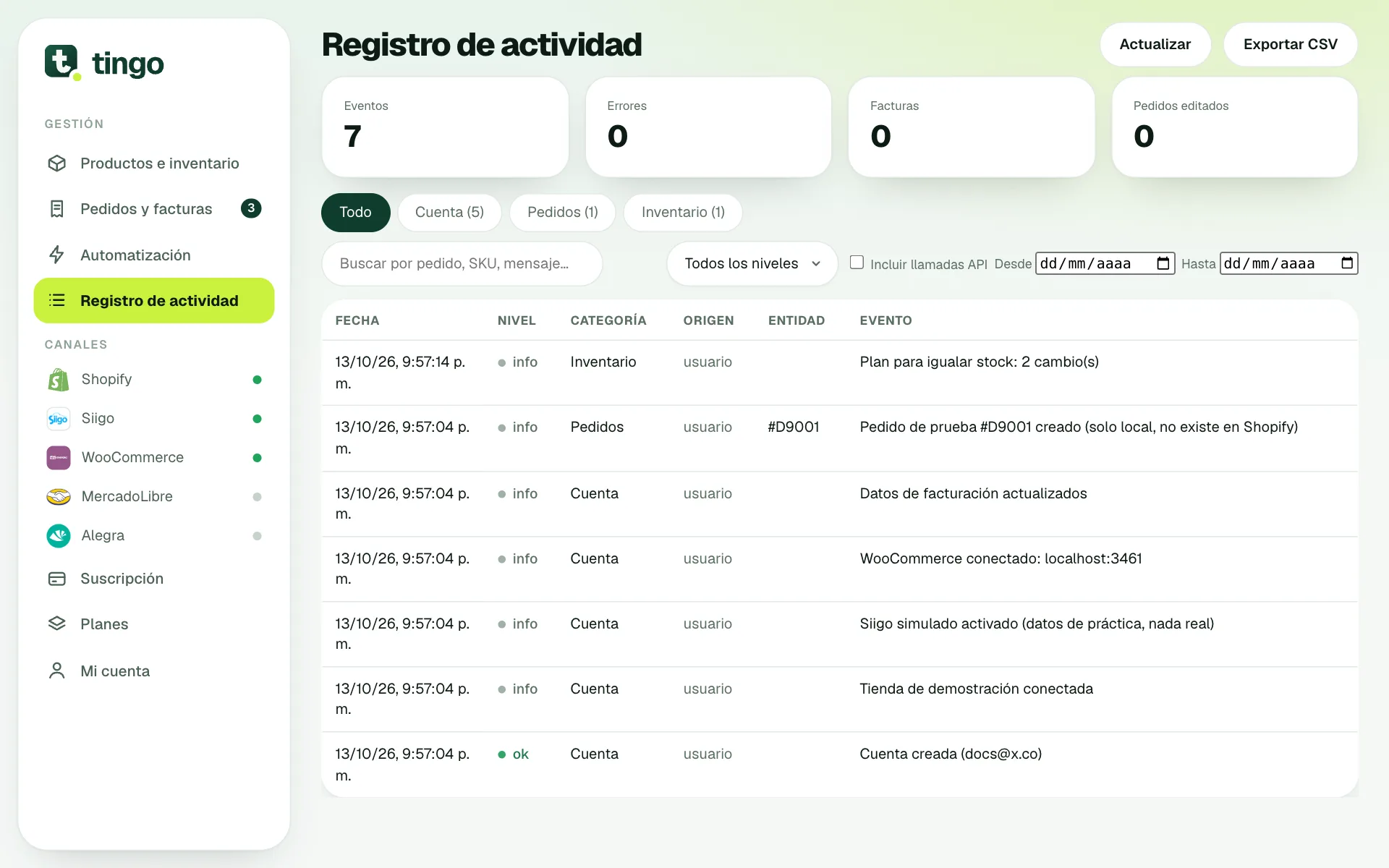This screenshot has height=868, width=1389.
Task: Click the WooCommerce purple icon
Action: [58, 457]
